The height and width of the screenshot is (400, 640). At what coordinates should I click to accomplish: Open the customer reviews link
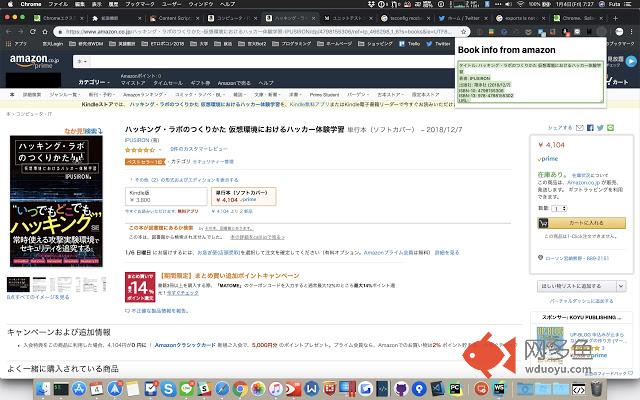click(198, 149)
